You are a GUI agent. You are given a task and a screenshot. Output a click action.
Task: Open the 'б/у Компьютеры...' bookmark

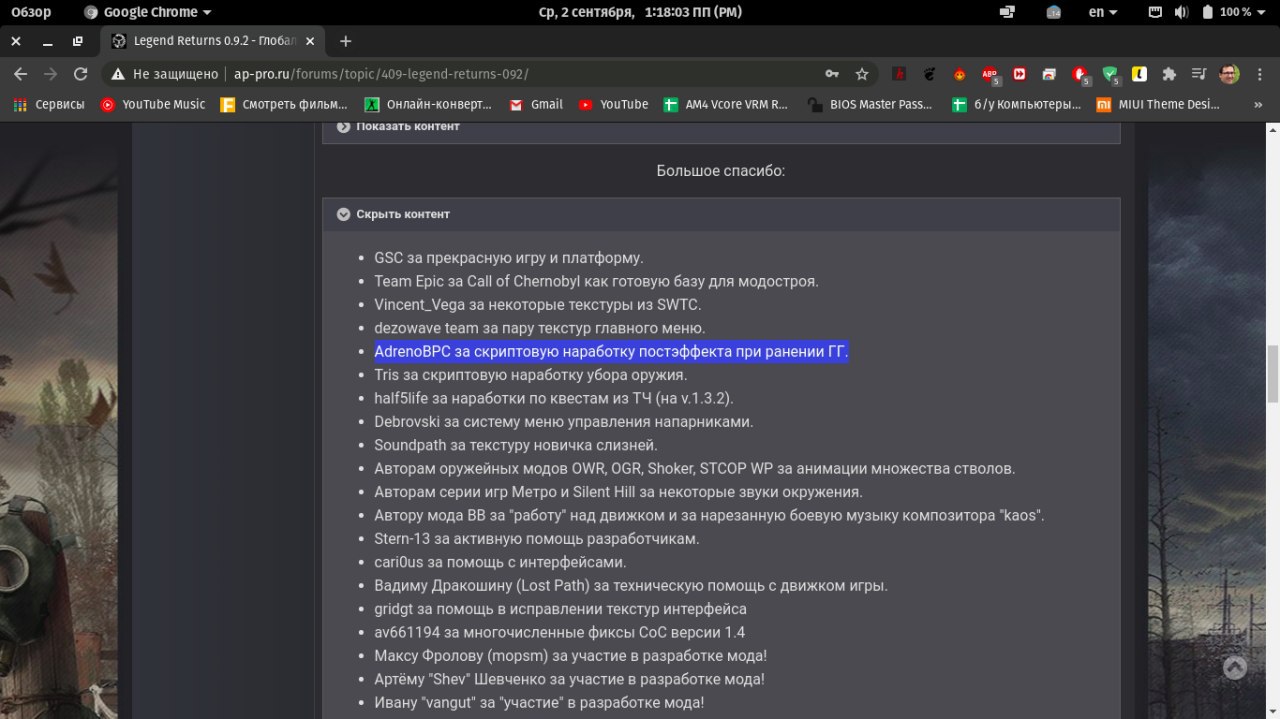1016,104
